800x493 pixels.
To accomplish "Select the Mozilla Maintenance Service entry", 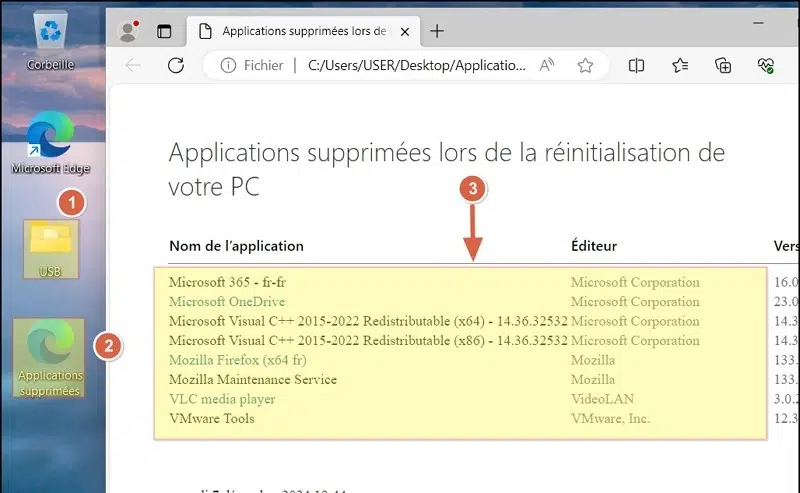I will click(253, 379).
